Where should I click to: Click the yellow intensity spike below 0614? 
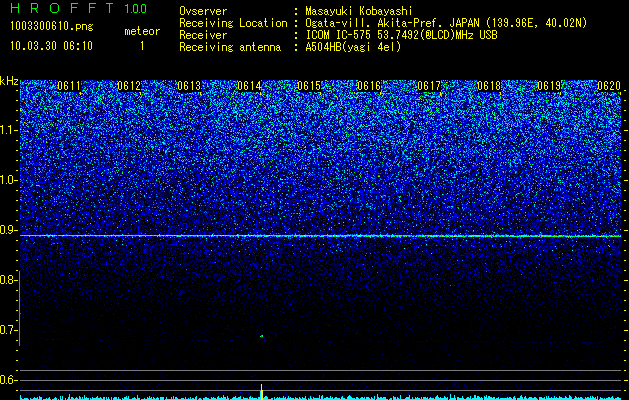pyautogui.click(x=262, y=392)
